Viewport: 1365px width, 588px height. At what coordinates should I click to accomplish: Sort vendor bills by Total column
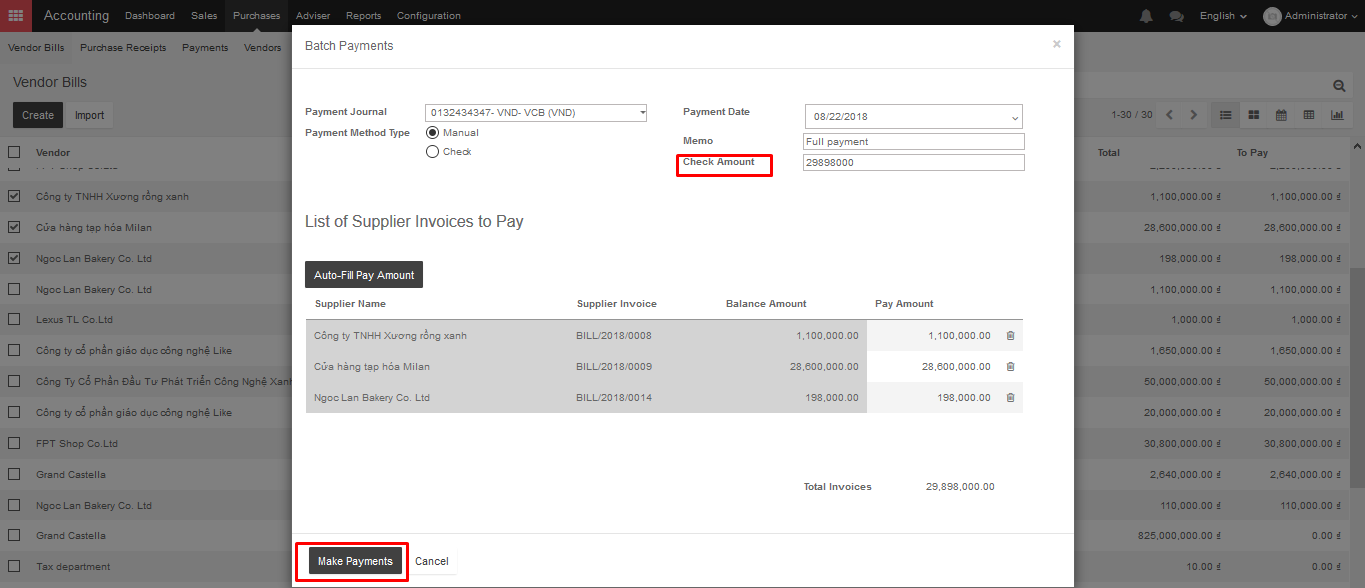click(x=1108, y=153)
